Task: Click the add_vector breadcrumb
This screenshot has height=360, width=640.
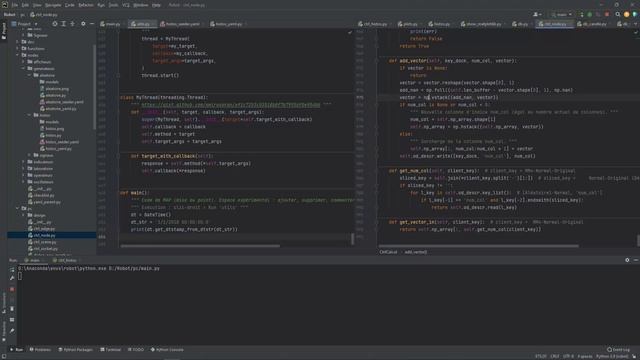Action: click(x=416, y=252)
